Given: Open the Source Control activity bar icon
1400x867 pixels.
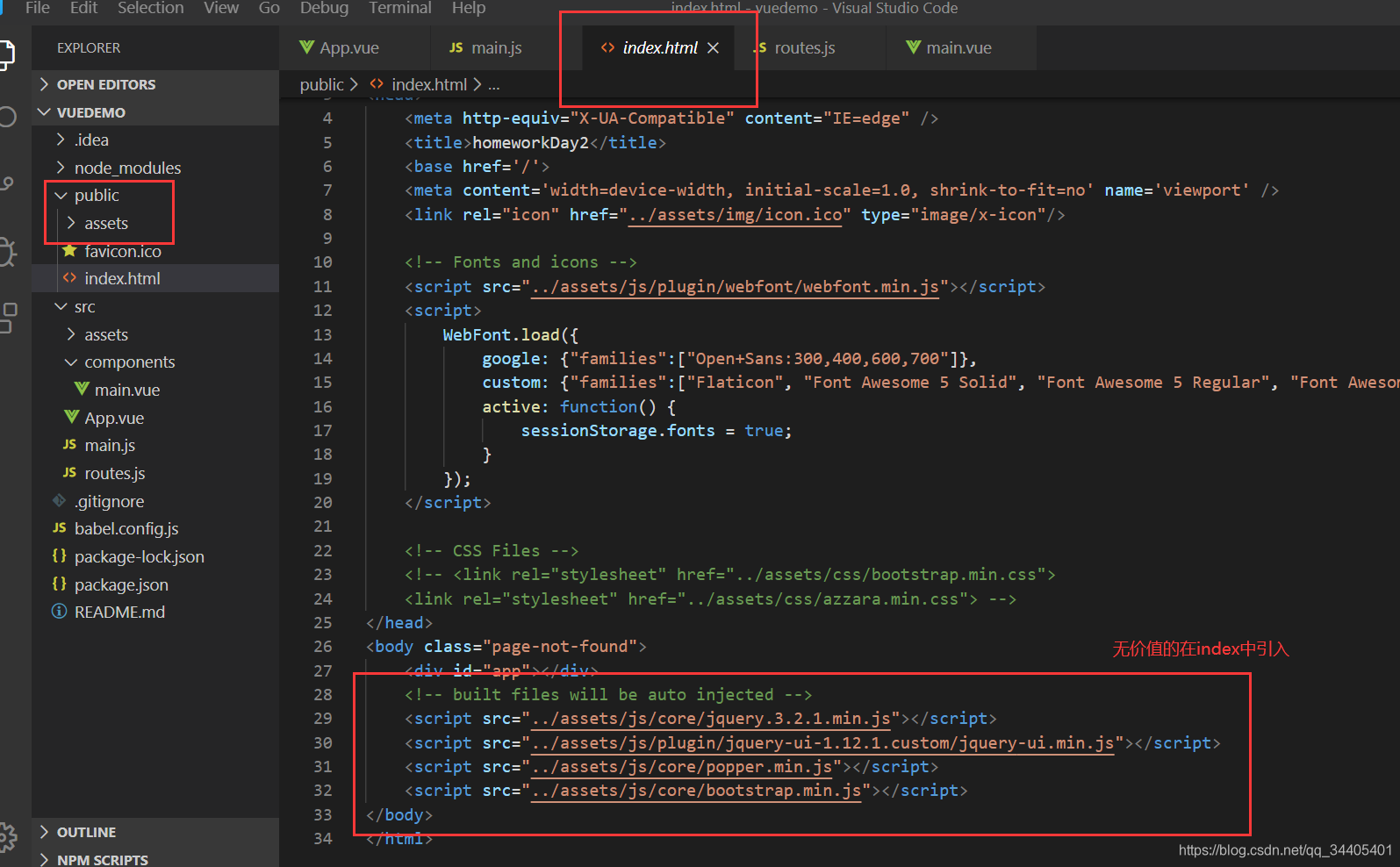Looking at the screenshot, I should point(7,183).
